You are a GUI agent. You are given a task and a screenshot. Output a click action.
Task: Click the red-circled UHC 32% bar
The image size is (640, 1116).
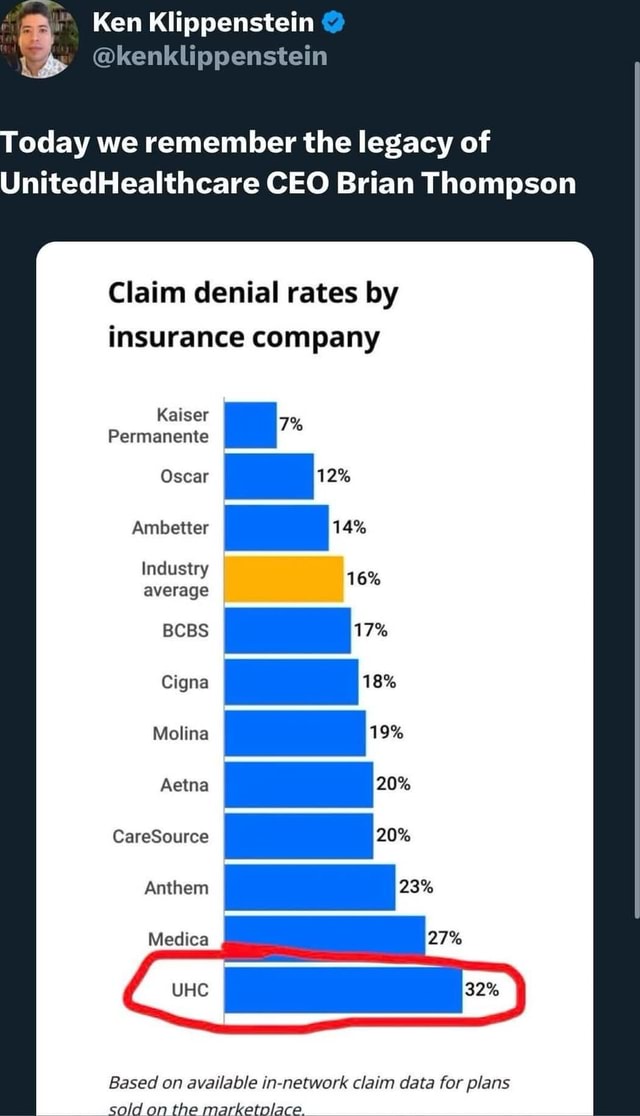tap(344, 989)
